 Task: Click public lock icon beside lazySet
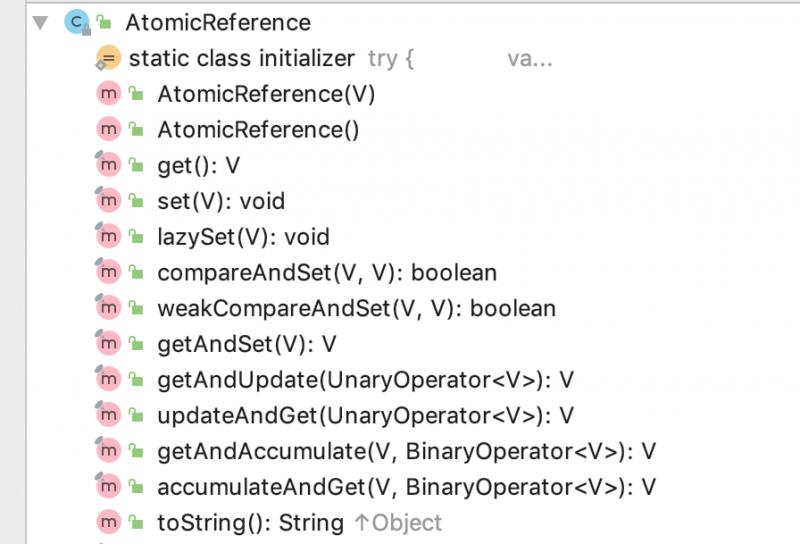136,236
